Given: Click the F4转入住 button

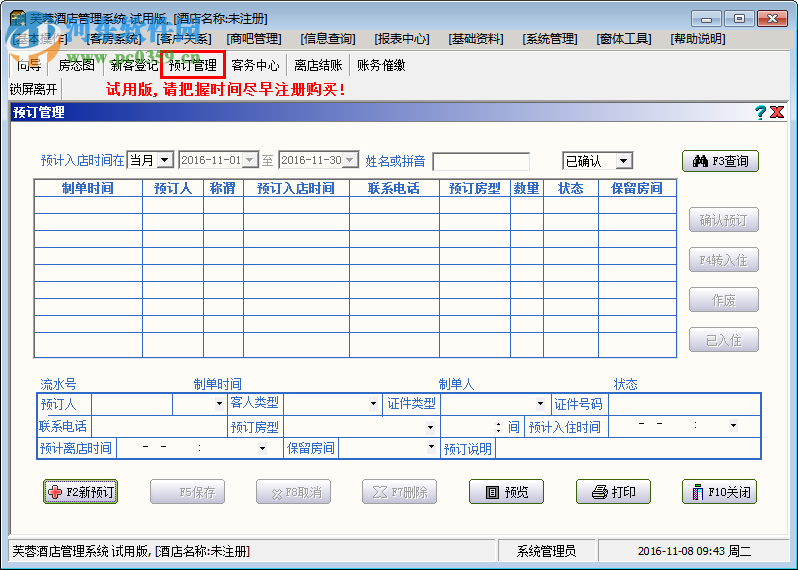Looking at the screenshot, I should [724, 260].
